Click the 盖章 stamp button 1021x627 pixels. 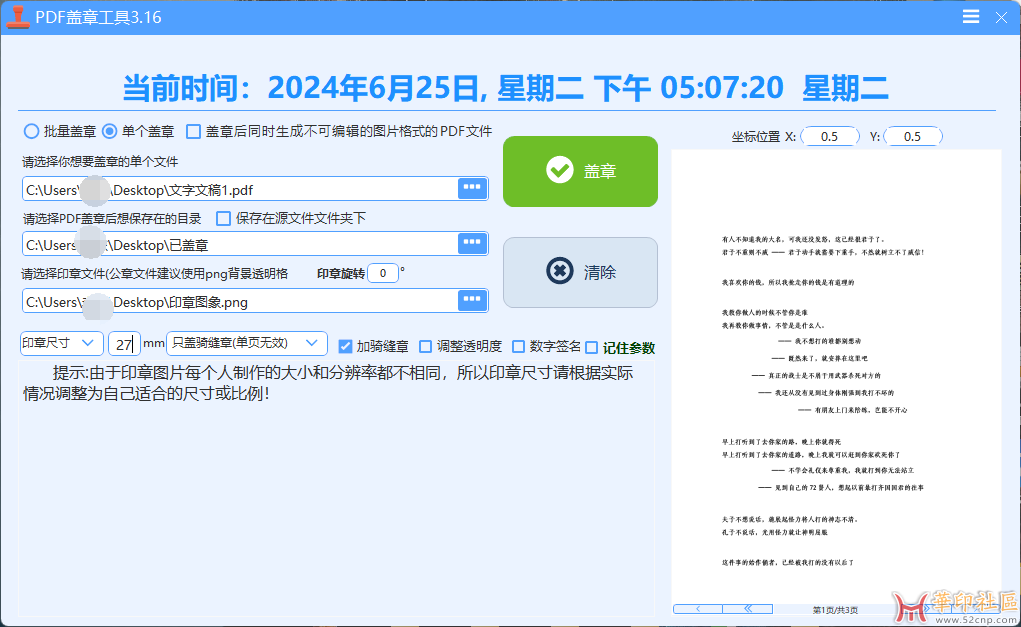click(x=580, y=171)
